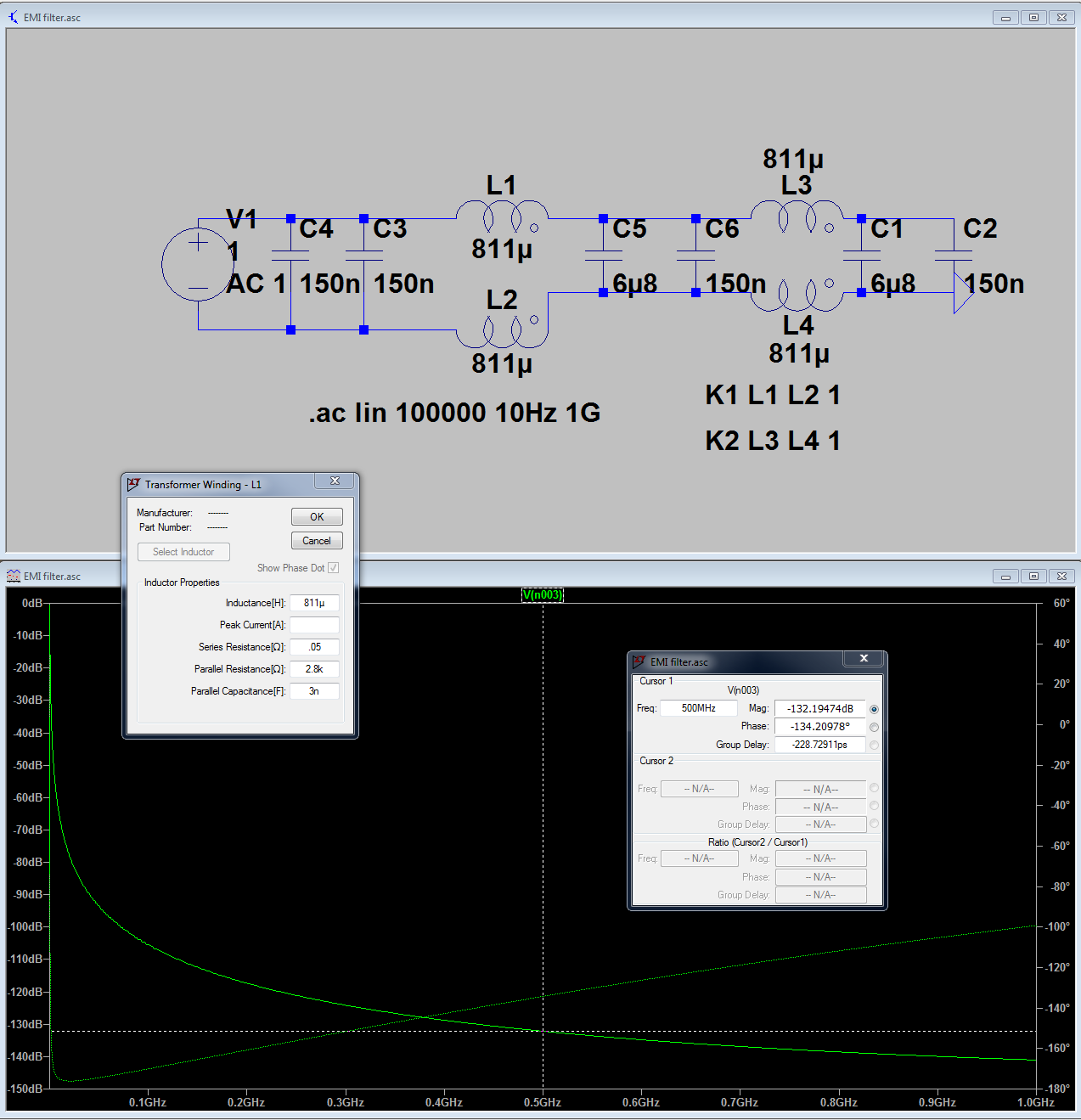This screenshot has height=1120, width=1081.
Task: Select the Cursor 1 Mag radio button
Action: pos(874,709)
